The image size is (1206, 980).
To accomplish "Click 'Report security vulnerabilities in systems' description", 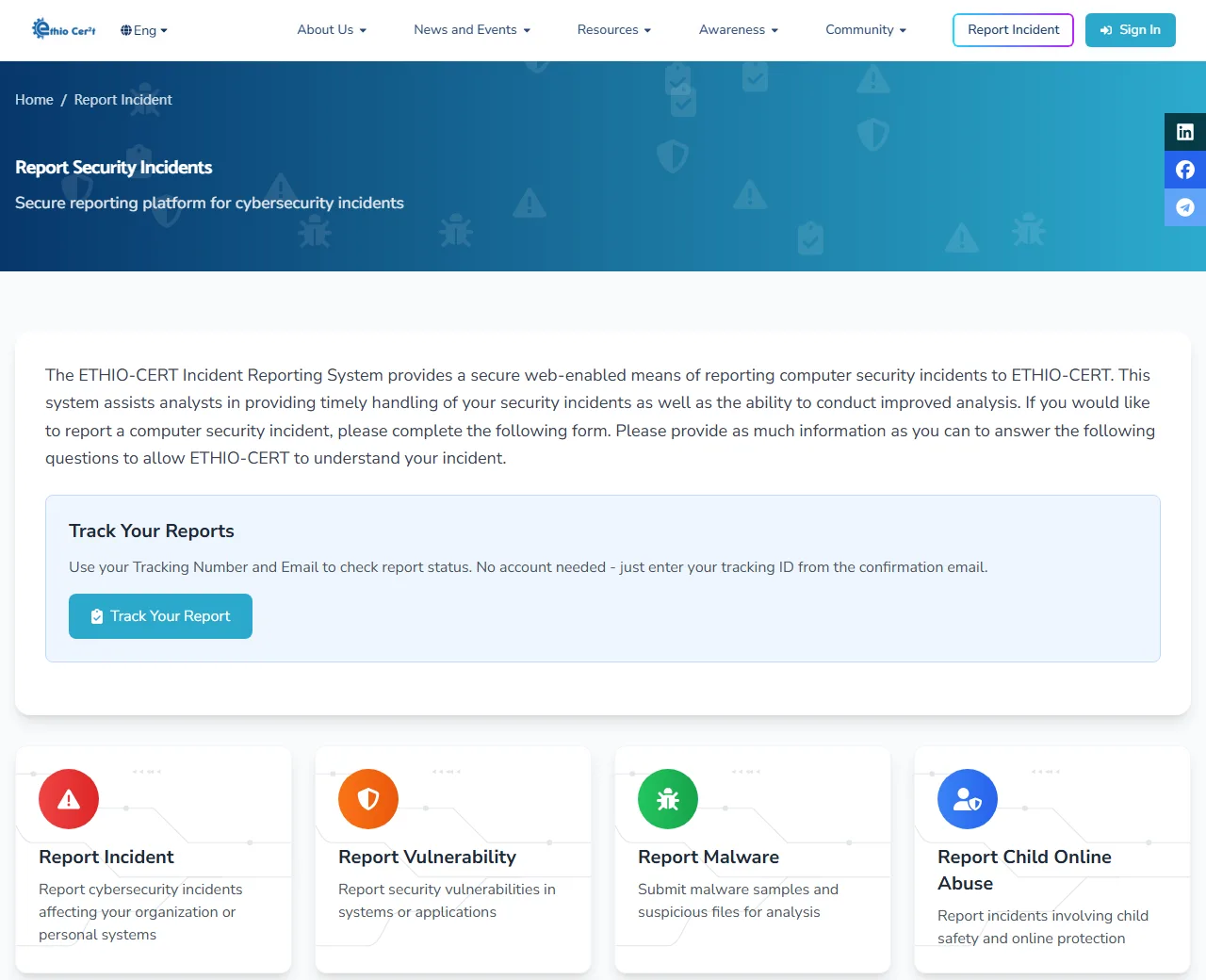I will (447, 901).
